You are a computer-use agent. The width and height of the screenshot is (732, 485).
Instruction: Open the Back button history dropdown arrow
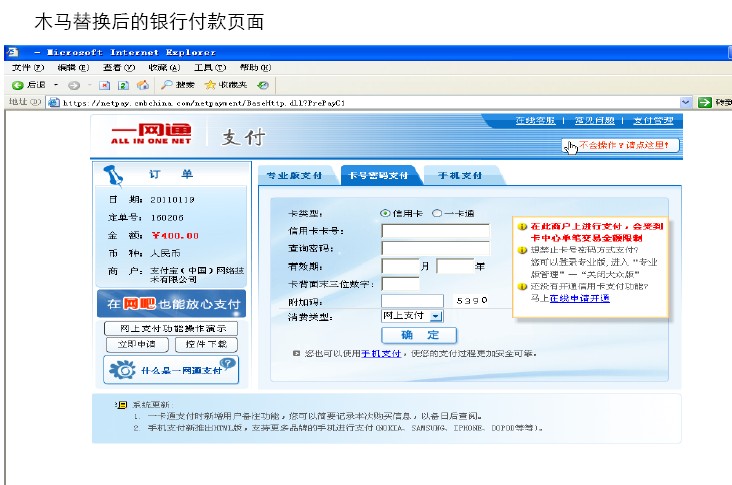tap(56, 85)
